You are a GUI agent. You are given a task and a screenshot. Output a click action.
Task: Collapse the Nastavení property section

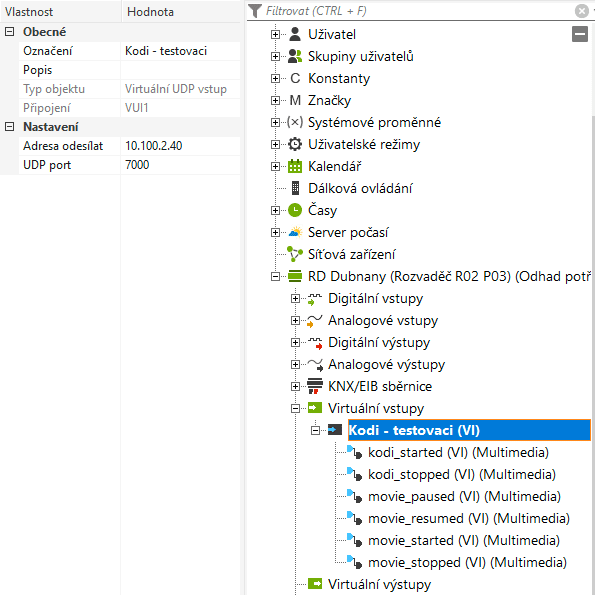[x=9, y=126]
